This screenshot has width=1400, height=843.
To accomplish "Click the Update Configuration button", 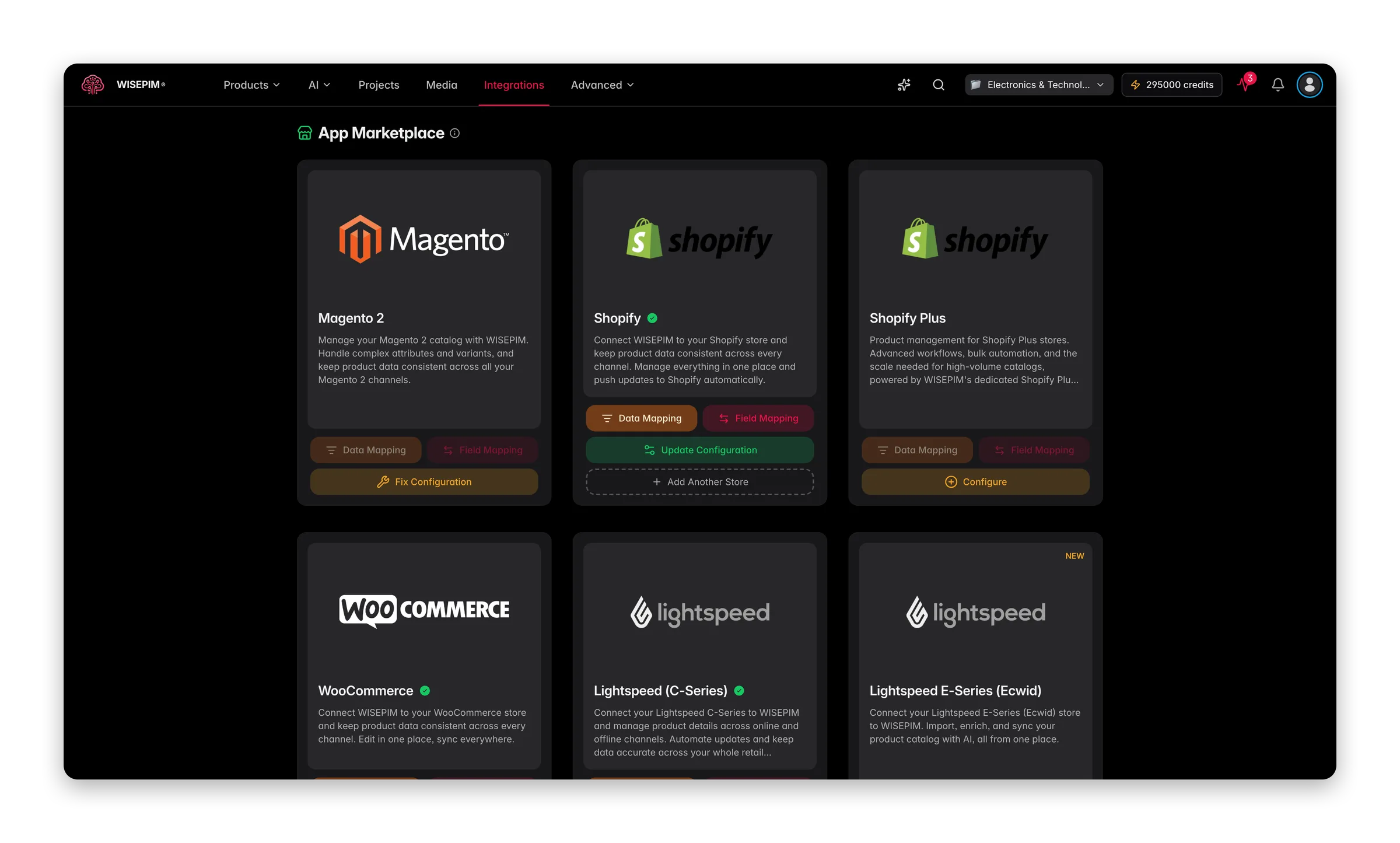I will coord(700,450).
